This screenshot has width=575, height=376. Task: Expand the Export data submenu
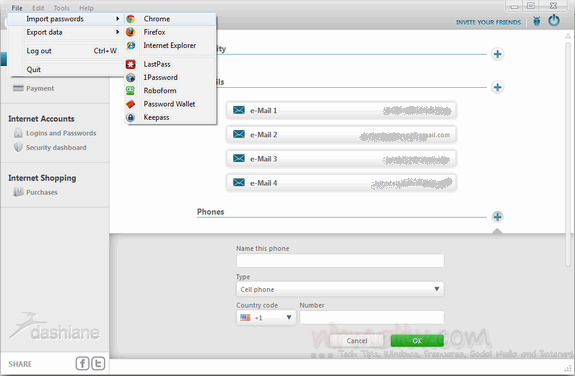coord(66,32)
